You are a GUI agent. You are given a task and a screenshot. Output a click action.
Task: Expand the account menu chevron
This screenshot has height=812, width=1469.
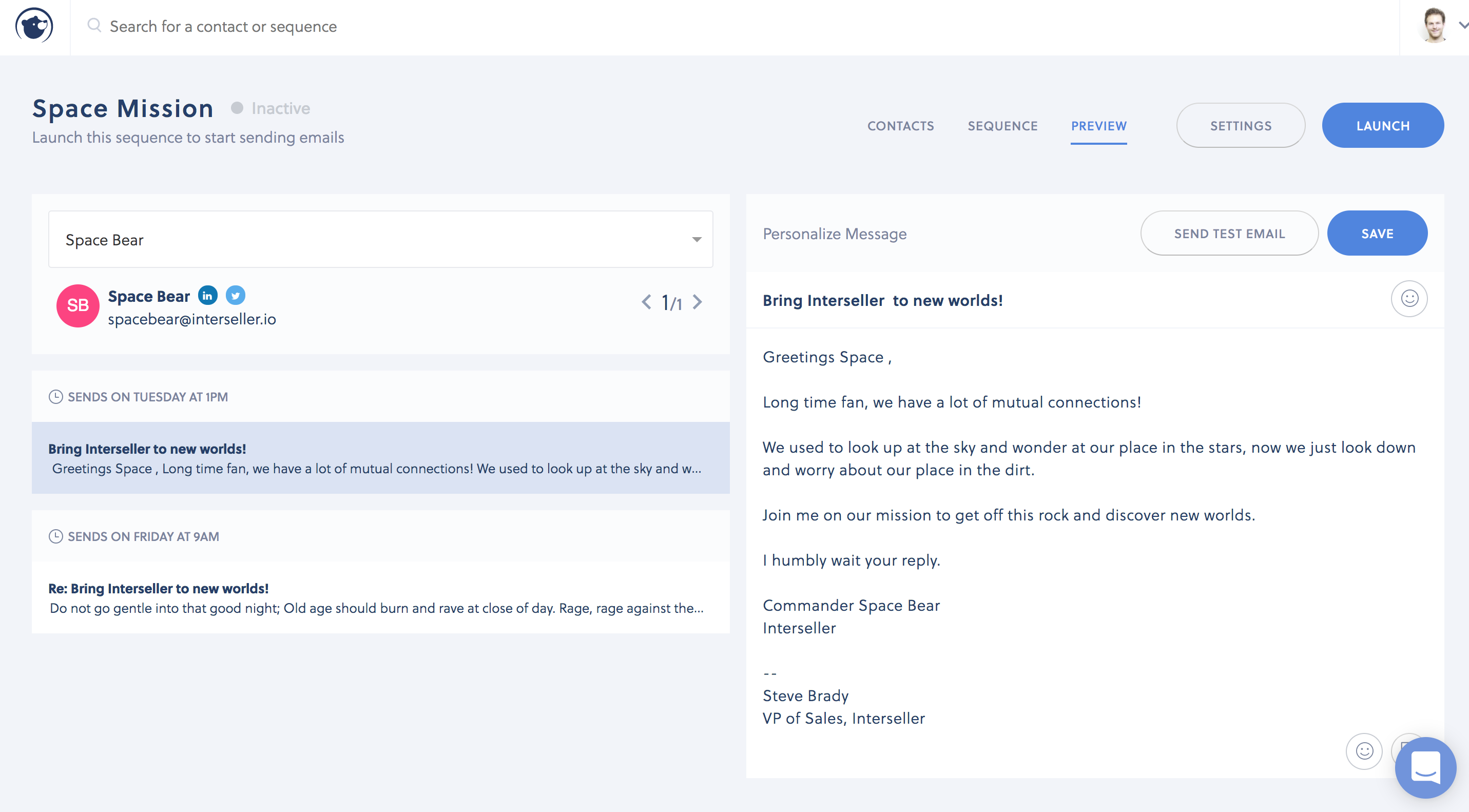[x=1463, y=26]
